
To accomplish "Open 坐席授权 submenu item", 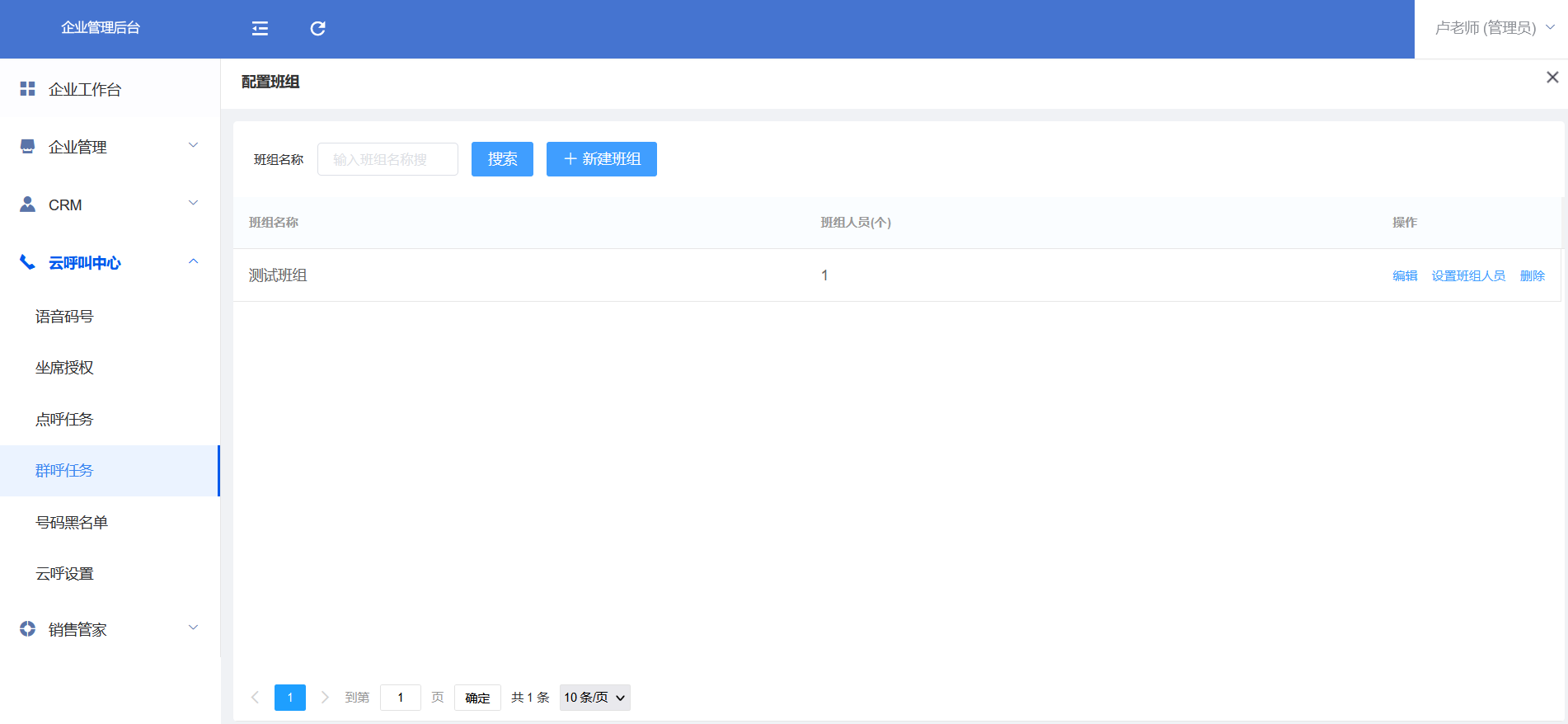I will click(110, 368).
